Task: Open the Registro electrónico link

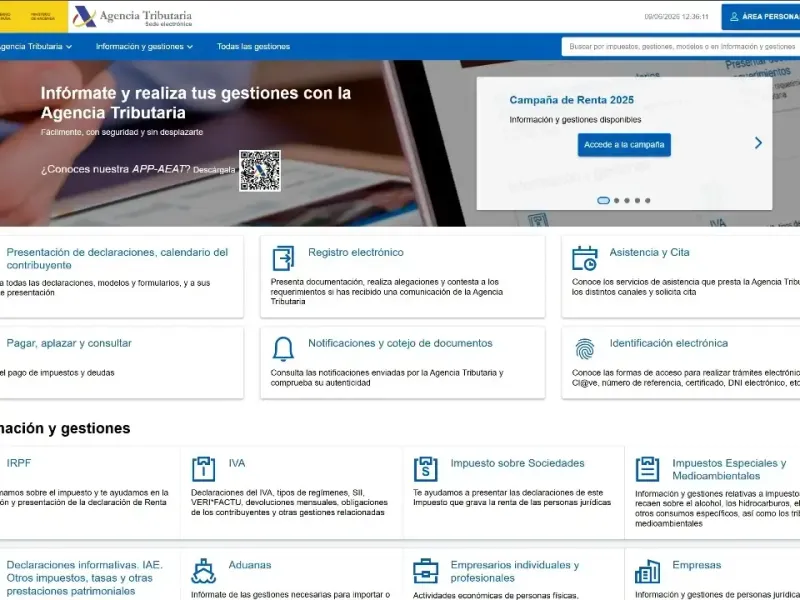Action: 356,252
